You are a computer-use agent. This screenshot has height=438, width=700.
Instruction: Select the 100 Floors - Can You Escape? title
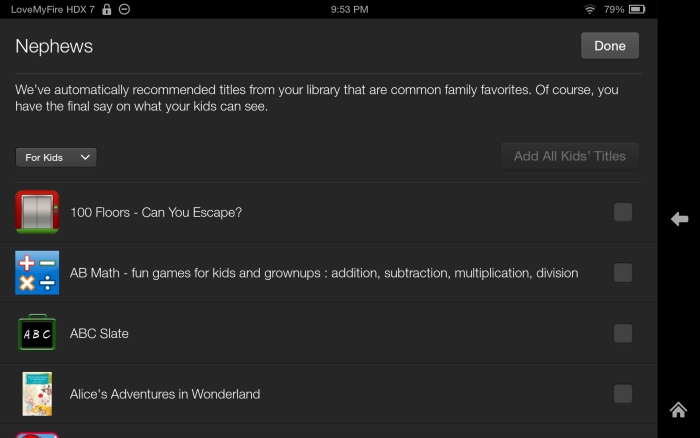click(x=156, y=212)
